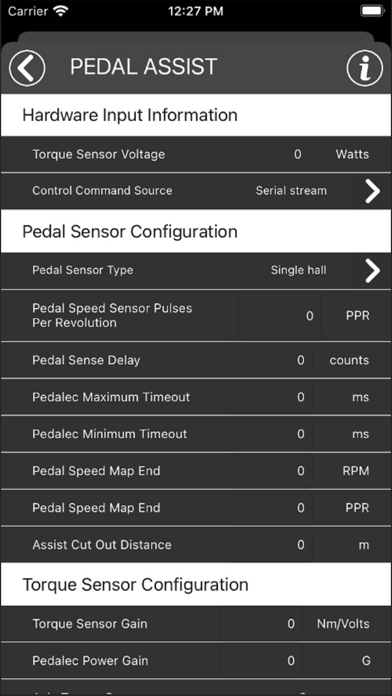
Task: Expand Control Command Source chevron
Action: point(372,191)
